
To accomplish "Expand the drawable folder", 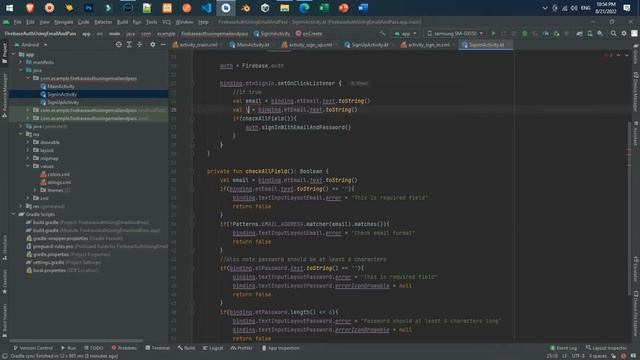I will 28,142.
